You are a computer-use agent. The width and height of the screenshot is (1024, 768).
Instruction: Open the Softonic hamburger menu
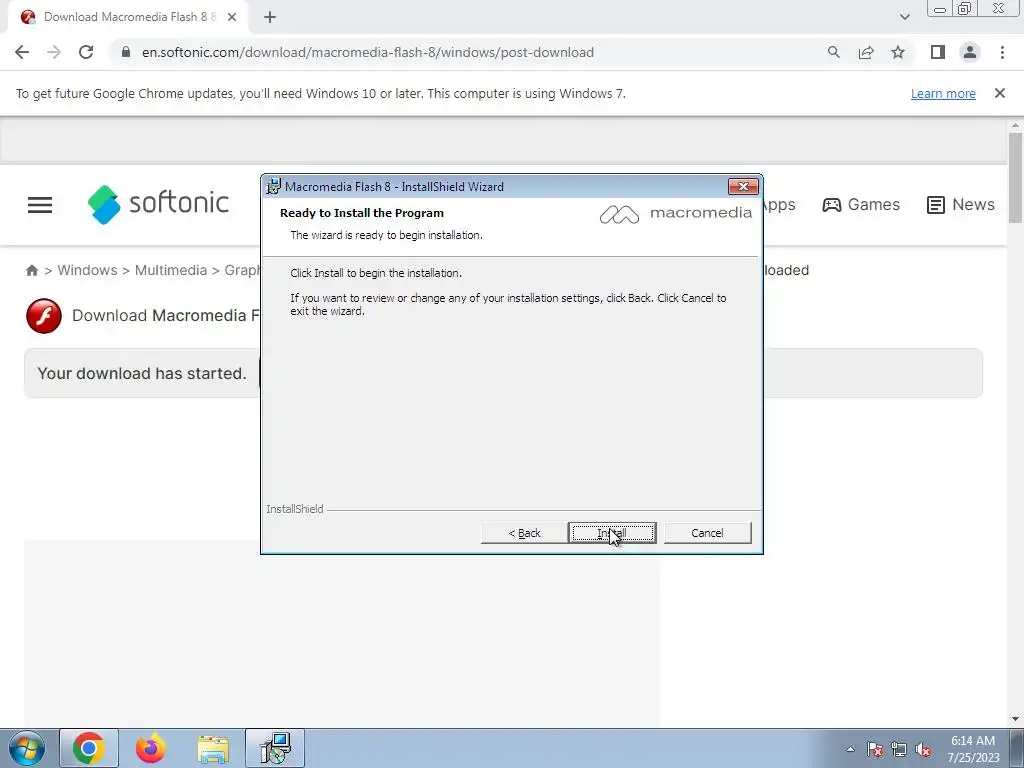click(x=40, y=205)
